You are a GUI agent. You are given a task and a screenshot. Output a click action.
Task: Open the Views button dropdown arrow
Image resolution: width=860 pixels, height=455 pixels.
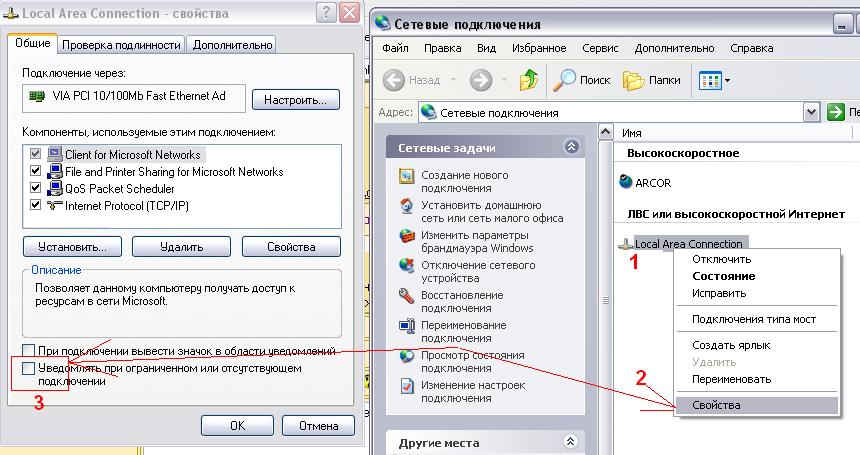[x=728, y=81]
